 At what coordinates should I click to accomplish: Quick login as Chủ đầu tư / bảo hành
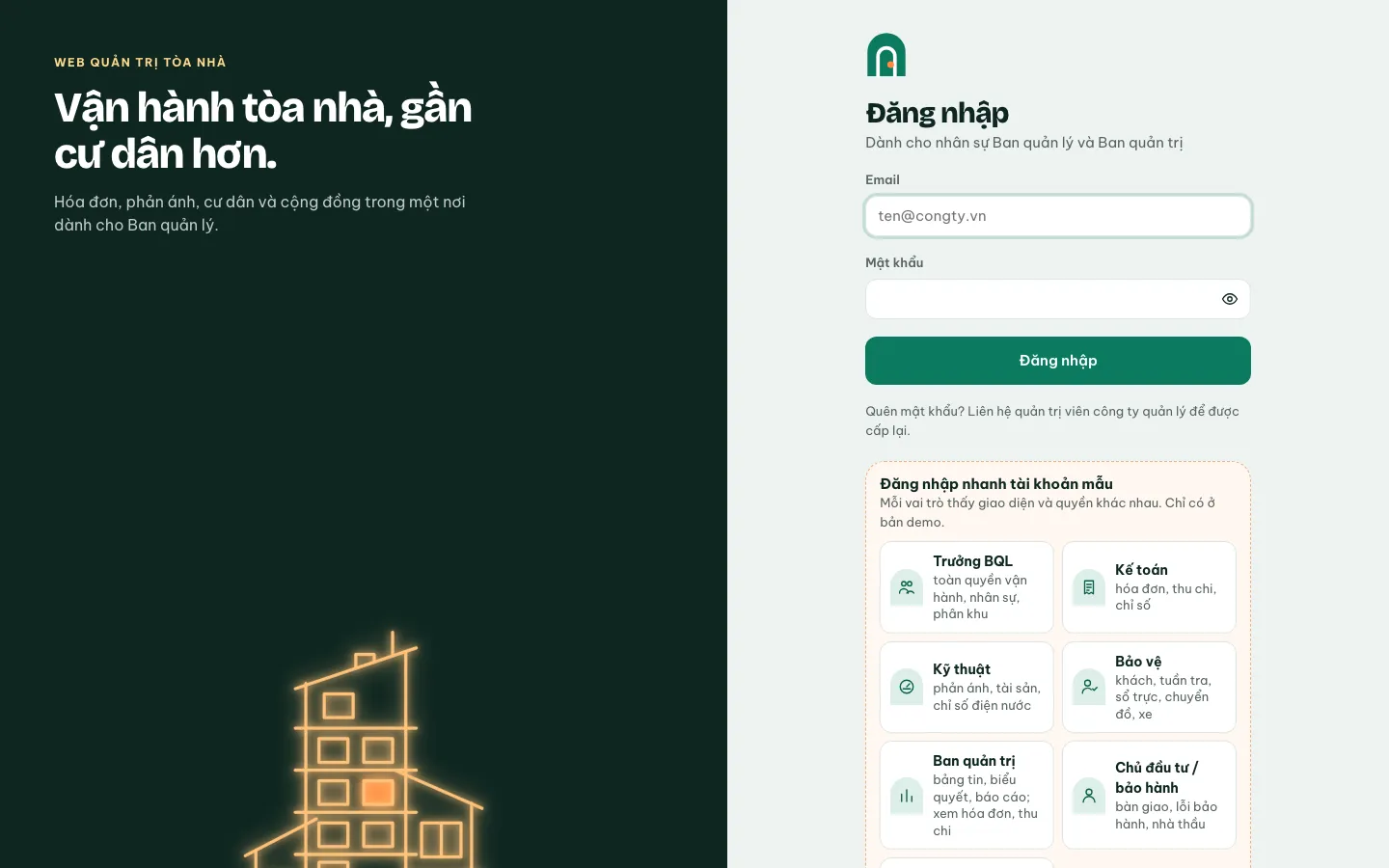[1149, 795]
